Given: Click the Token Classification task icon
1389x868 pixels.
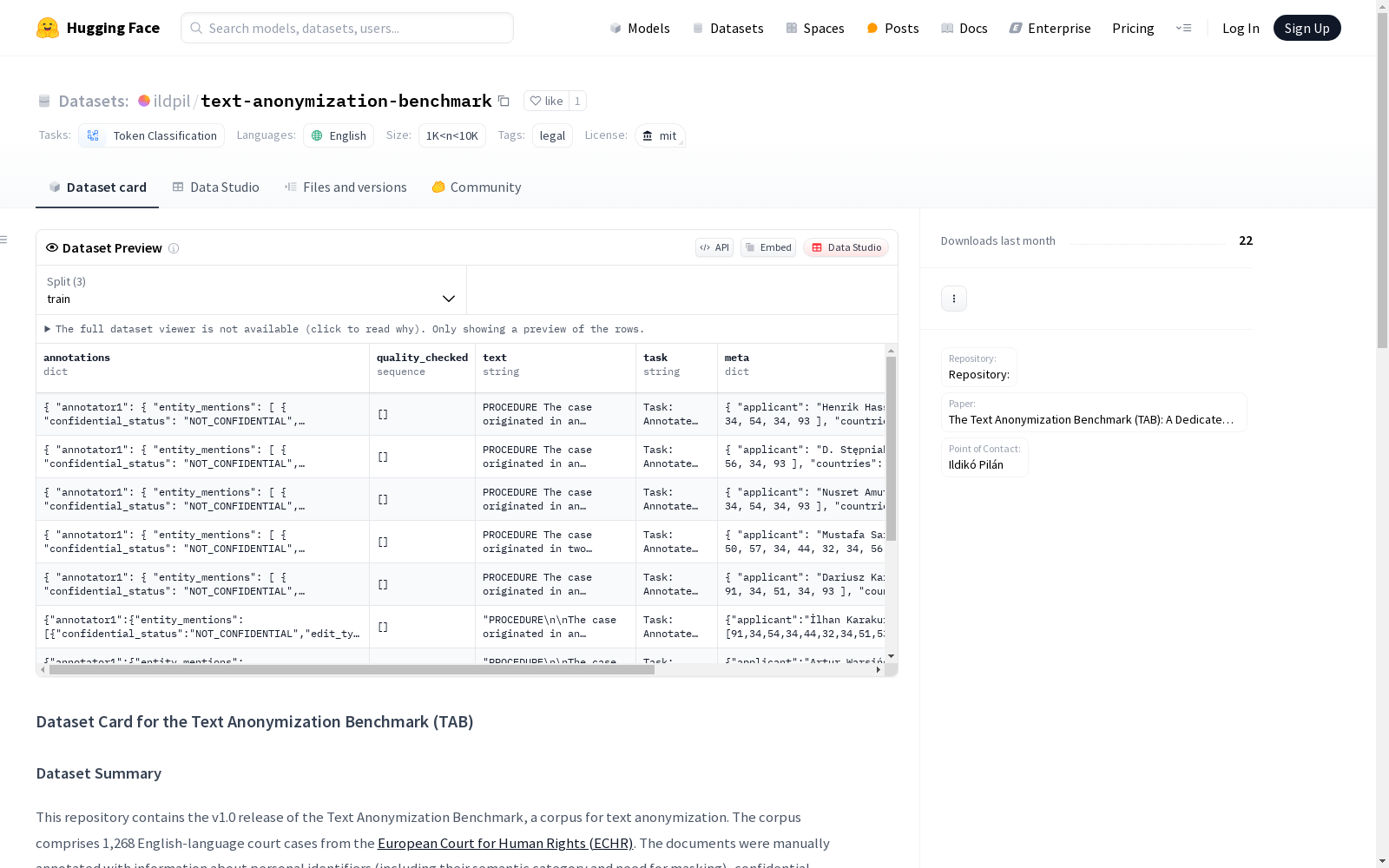Looking at the screenshot, I should pyautogui.click(x=93, y=135).
